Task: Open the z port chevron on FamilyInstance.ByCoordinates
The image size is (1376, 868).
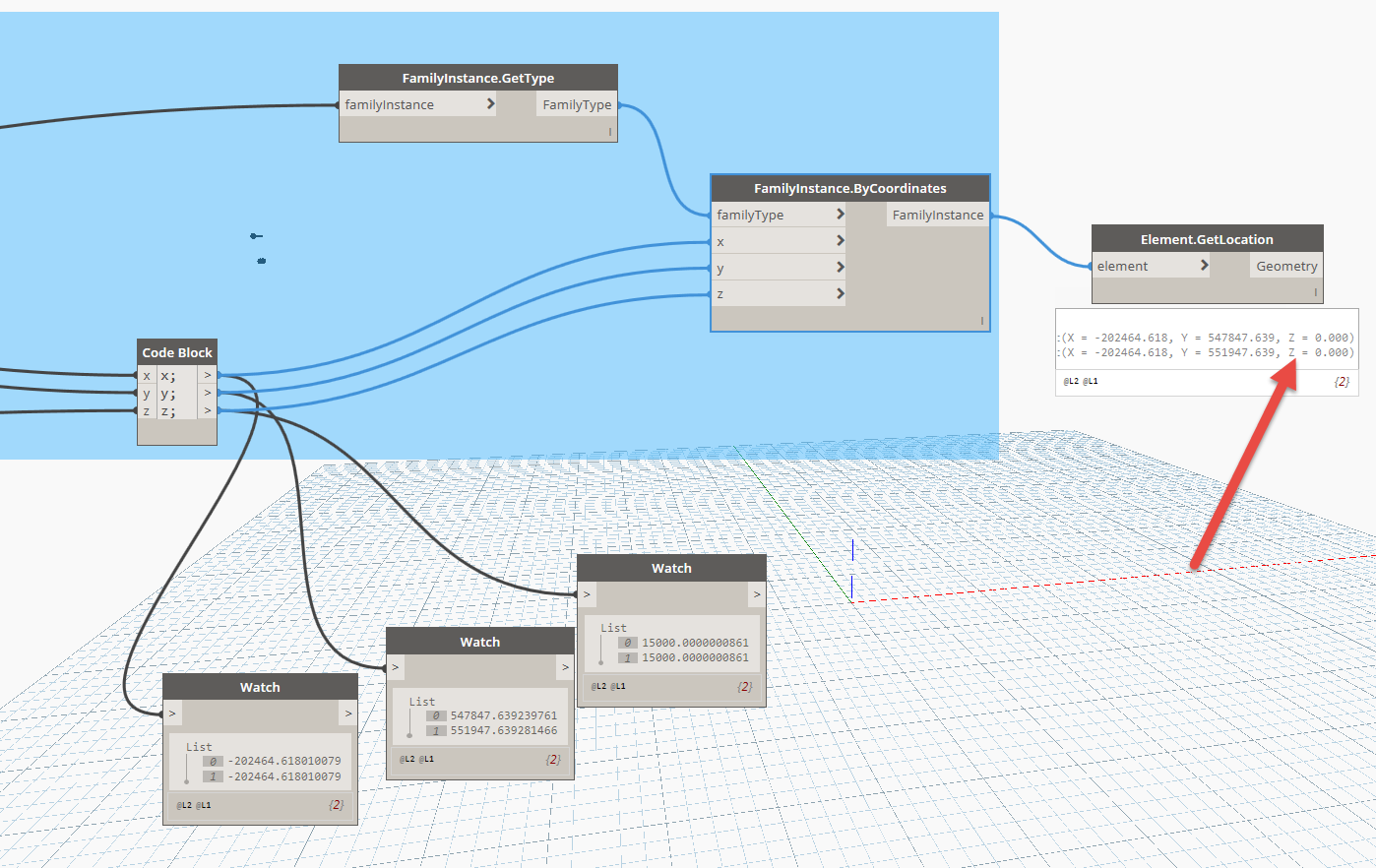Action: [x=840, y=293]
